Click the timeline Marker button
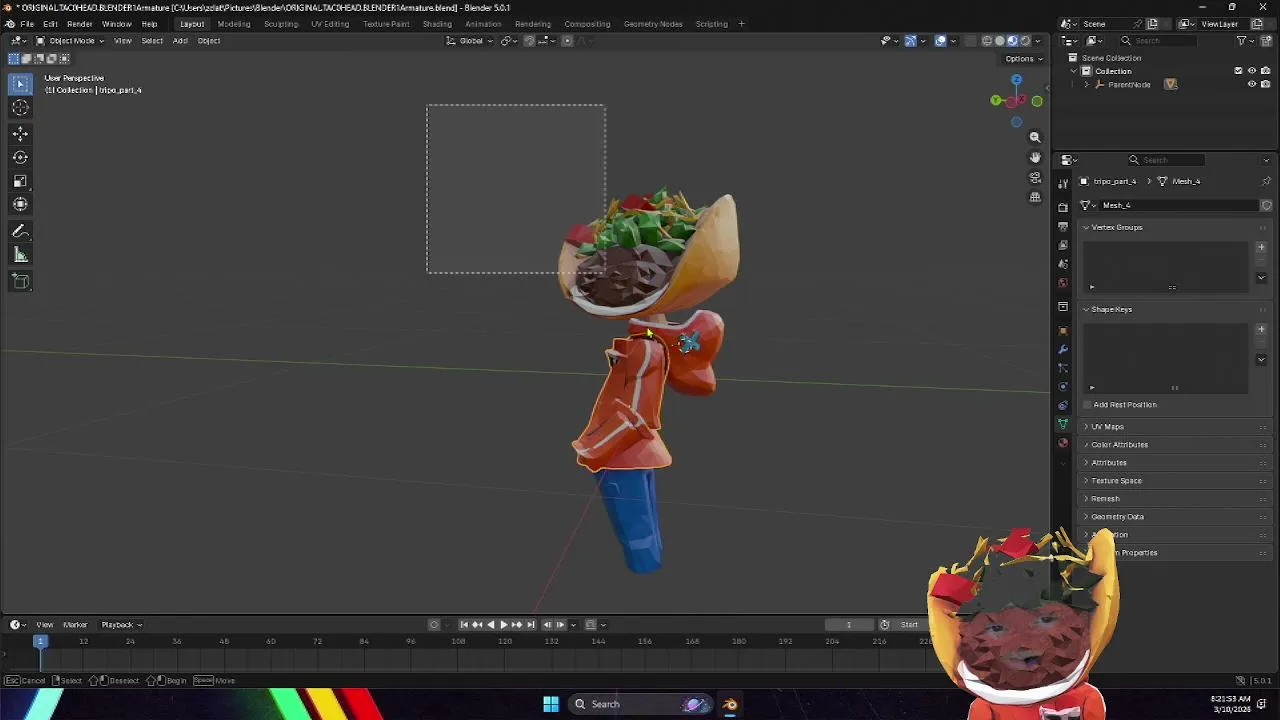The width and height of the screenshot is (1280, 720). (75, 625)
